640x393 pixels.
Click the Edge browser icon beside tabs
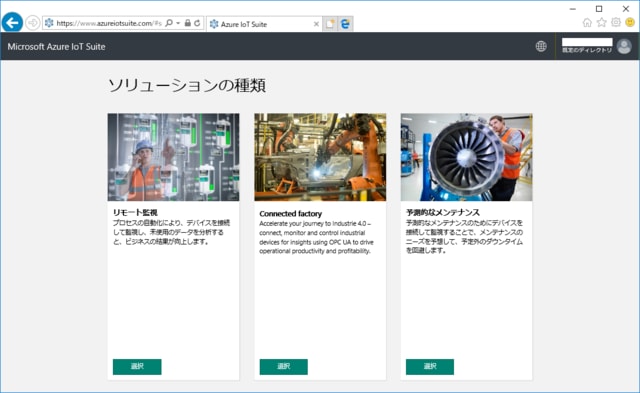pyautogui.click(x=345, y=24)
